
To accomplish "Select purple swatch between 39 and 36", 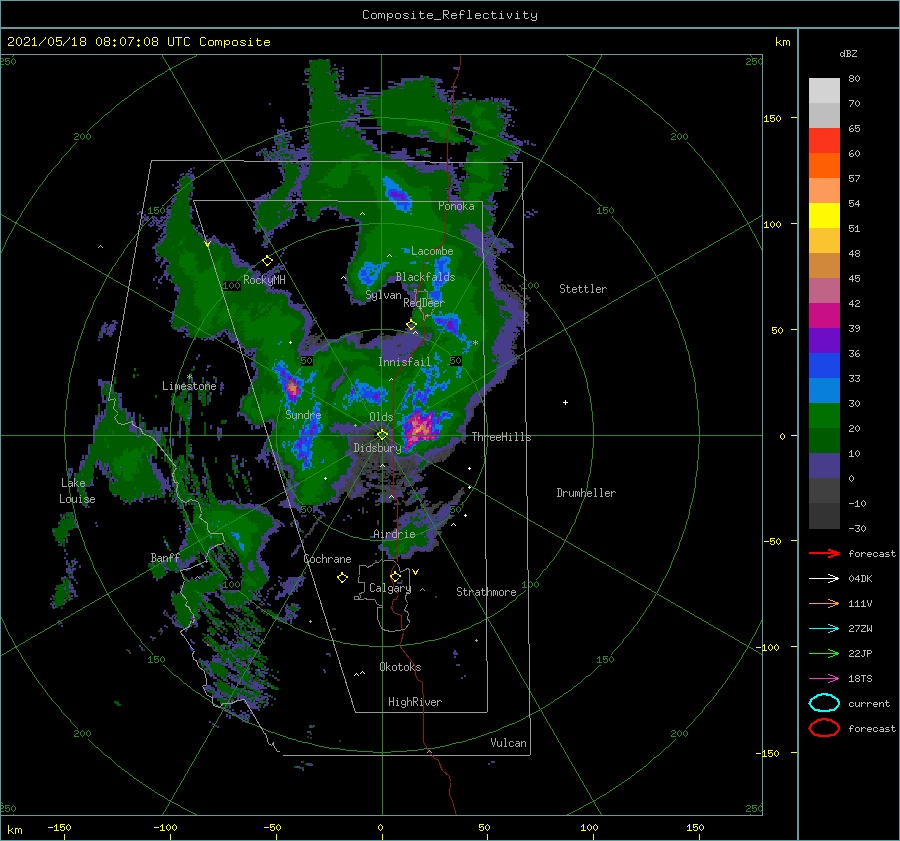I will (x=824, y=340).
